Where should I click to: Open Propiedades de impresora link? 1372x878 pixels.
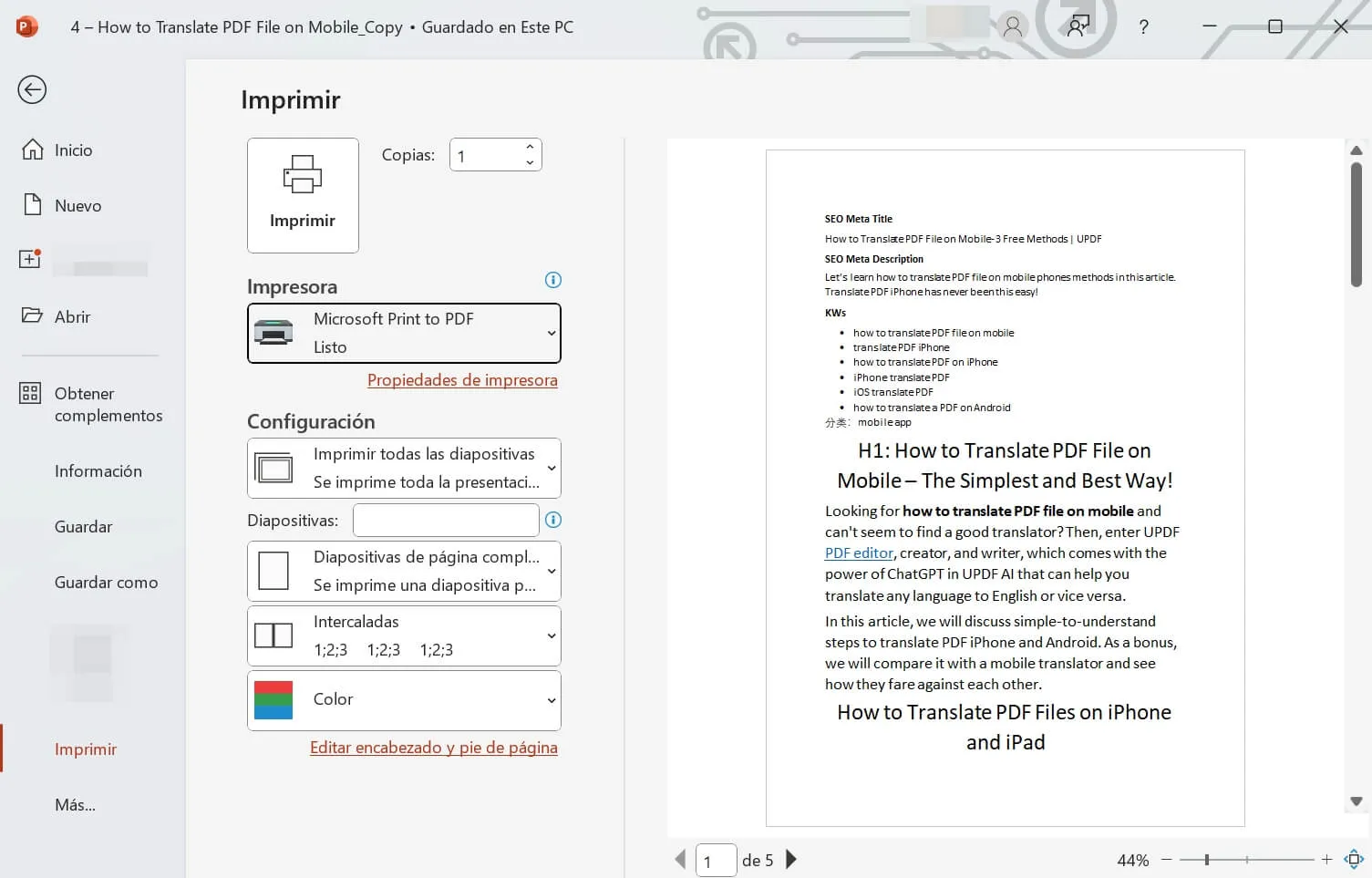(x=462, y=380)
